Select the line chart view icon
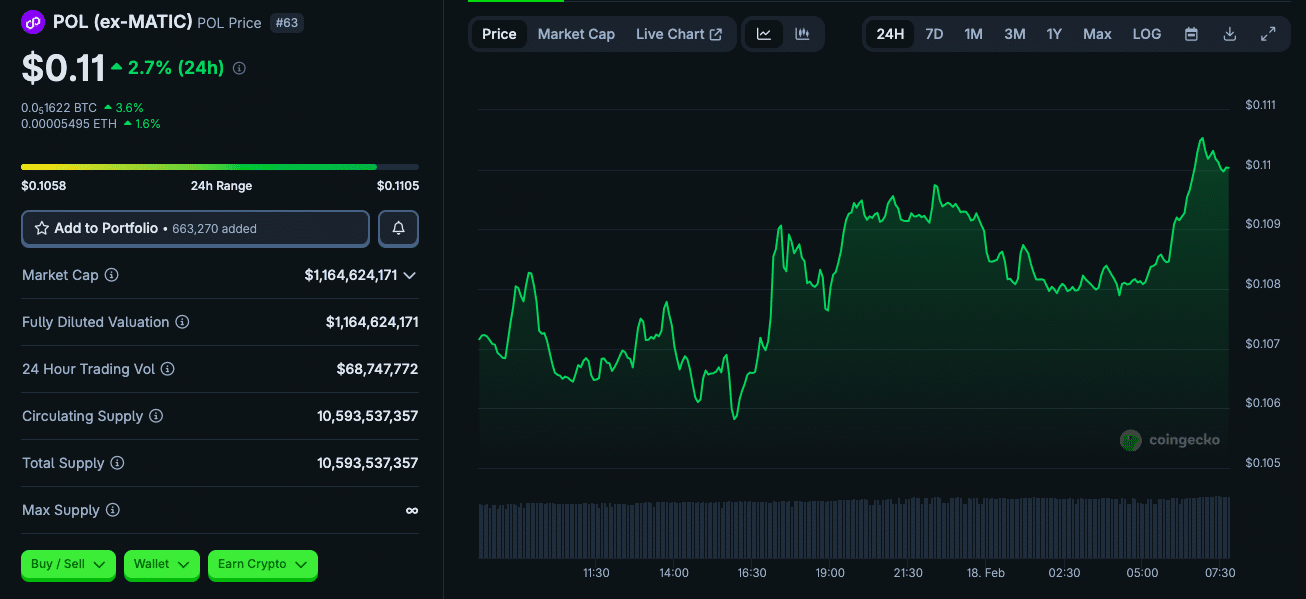Viewport: 1306px width, 599px height. coord(765,33)
